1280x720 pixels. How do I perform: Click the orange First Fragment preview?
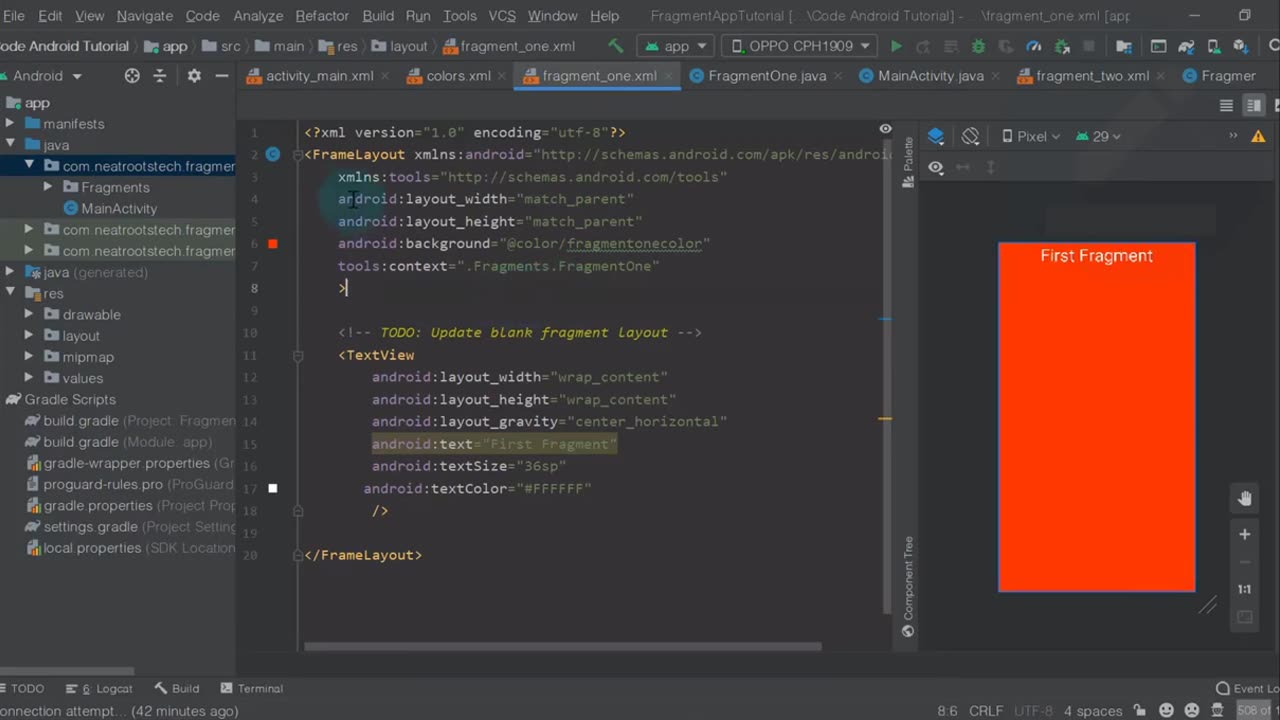pyautogui.click(x=1097, y=417)
